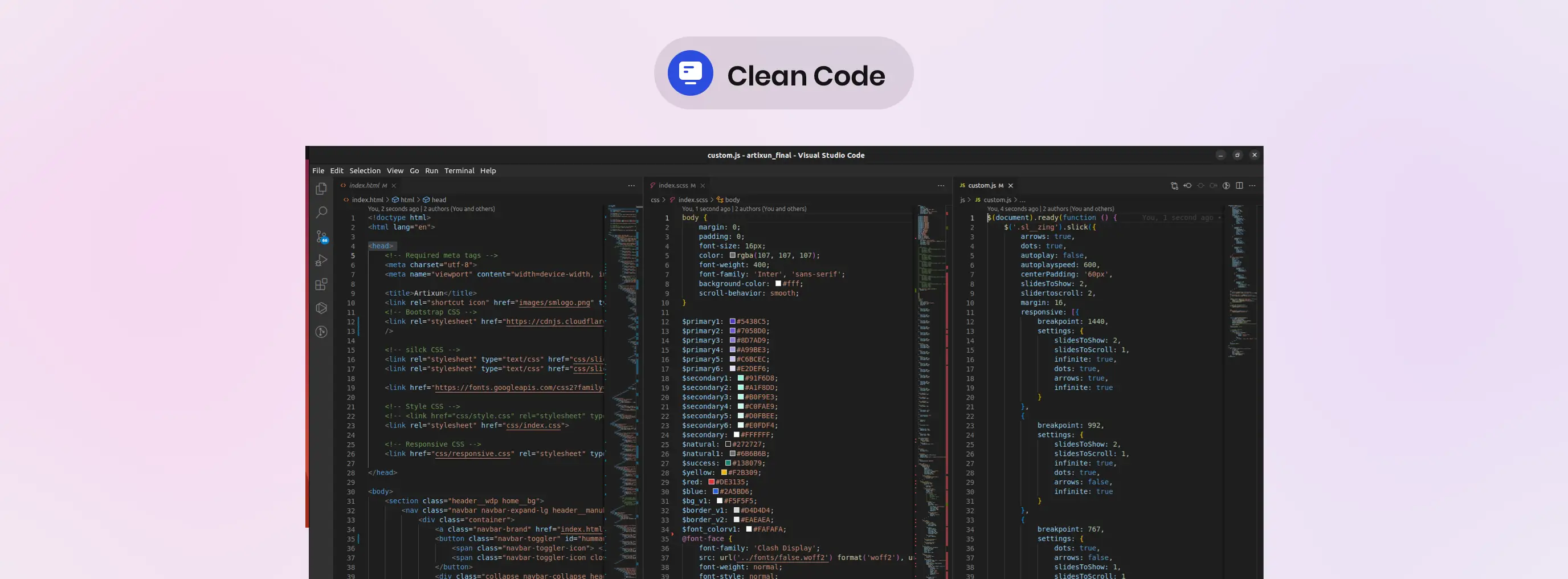Open the $blue #2A5BD6 color swatch
1568x579 pixels.
[716, 491]
